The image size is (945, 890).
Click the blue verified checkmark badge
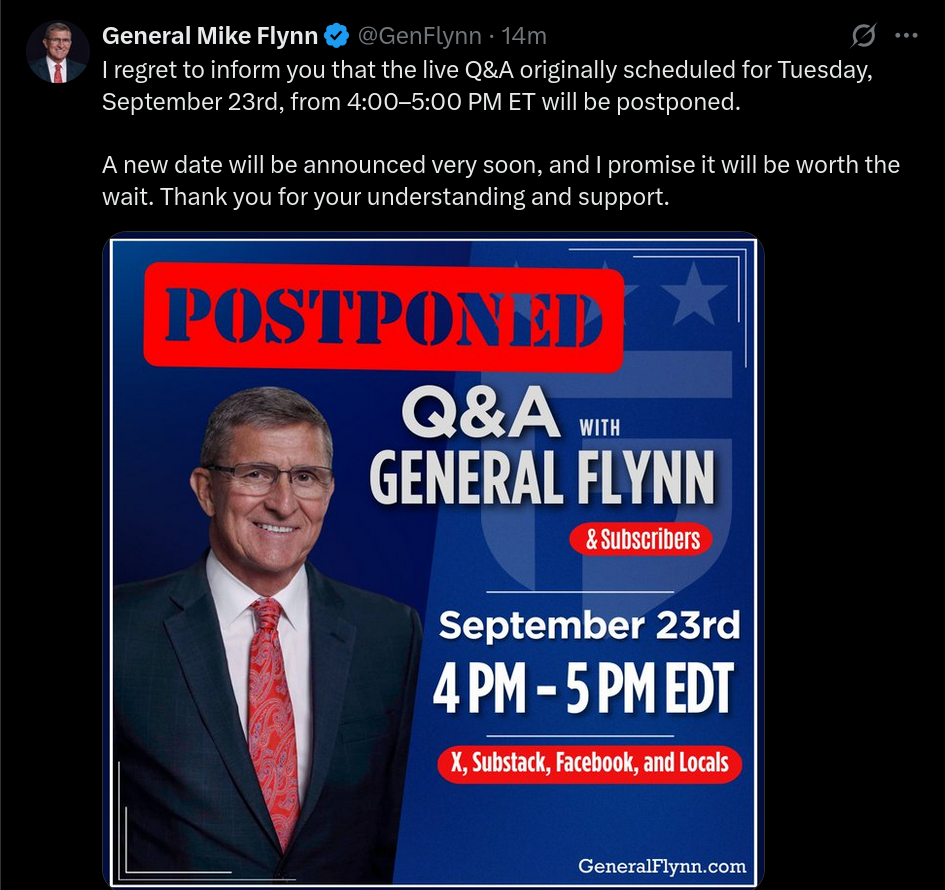point(336,37)
